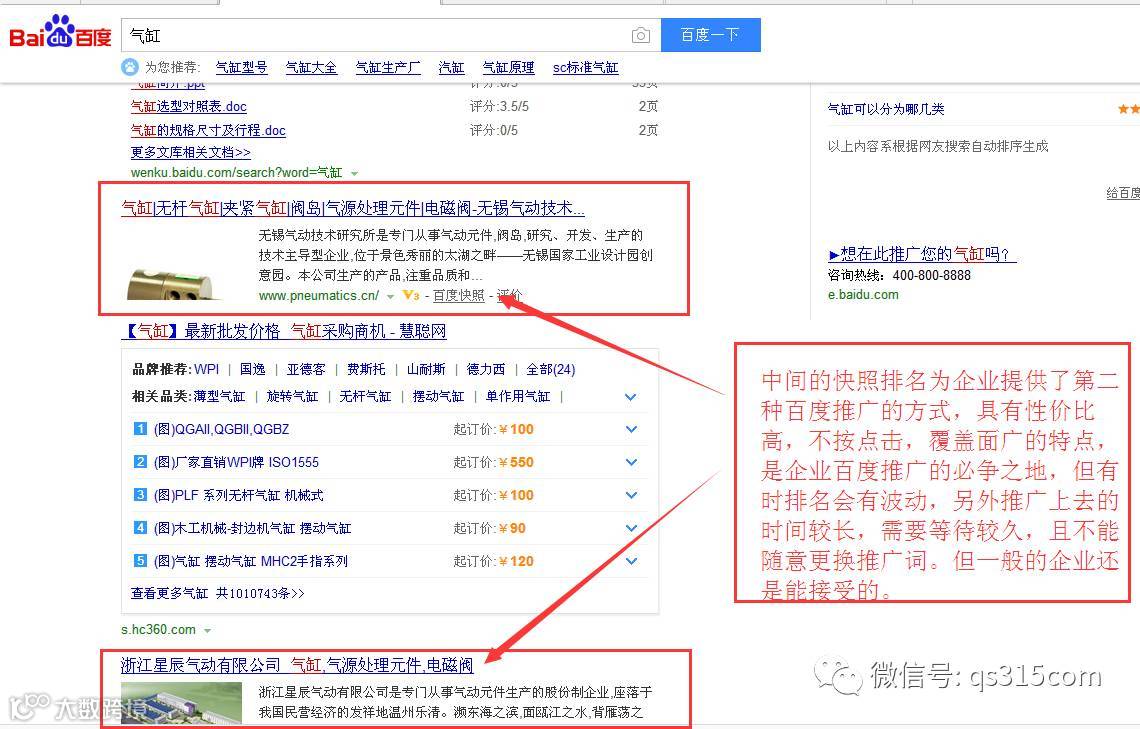Open suggested search 气缸原理

click(508, 68)
